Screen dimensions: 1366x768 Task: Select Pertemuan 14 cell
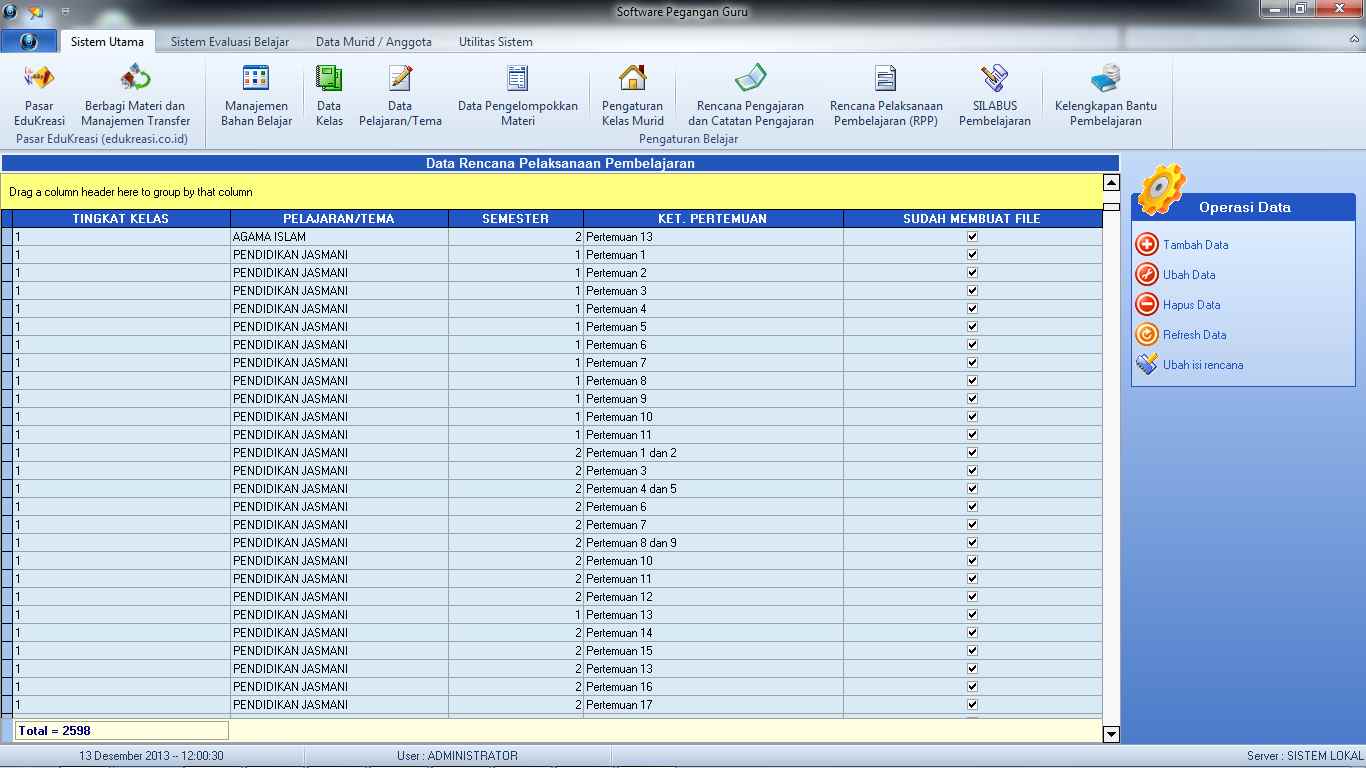[x=713, y=633]
